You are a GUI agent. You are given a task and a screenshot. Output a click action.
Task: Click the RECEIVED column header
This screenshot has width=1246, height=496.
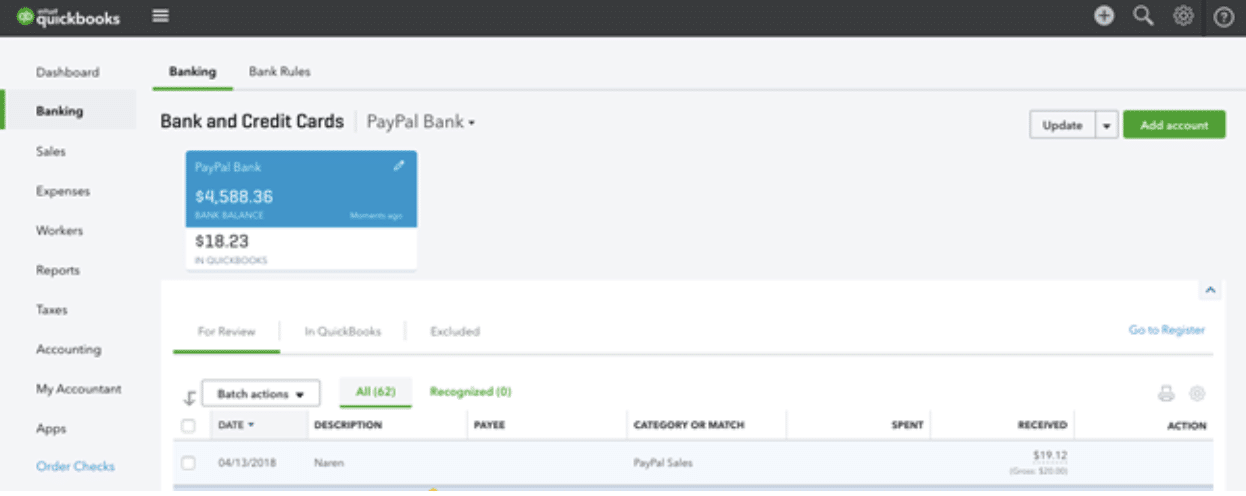point(1042,425)
